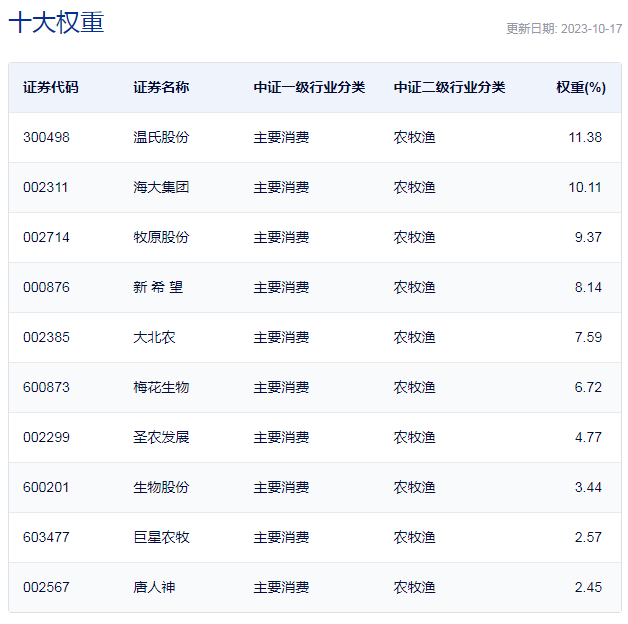Viewport: 628px width, 624px height.
Task: Click 农牧渔 in the 圣农发展 row
Action: click(415, 437)
